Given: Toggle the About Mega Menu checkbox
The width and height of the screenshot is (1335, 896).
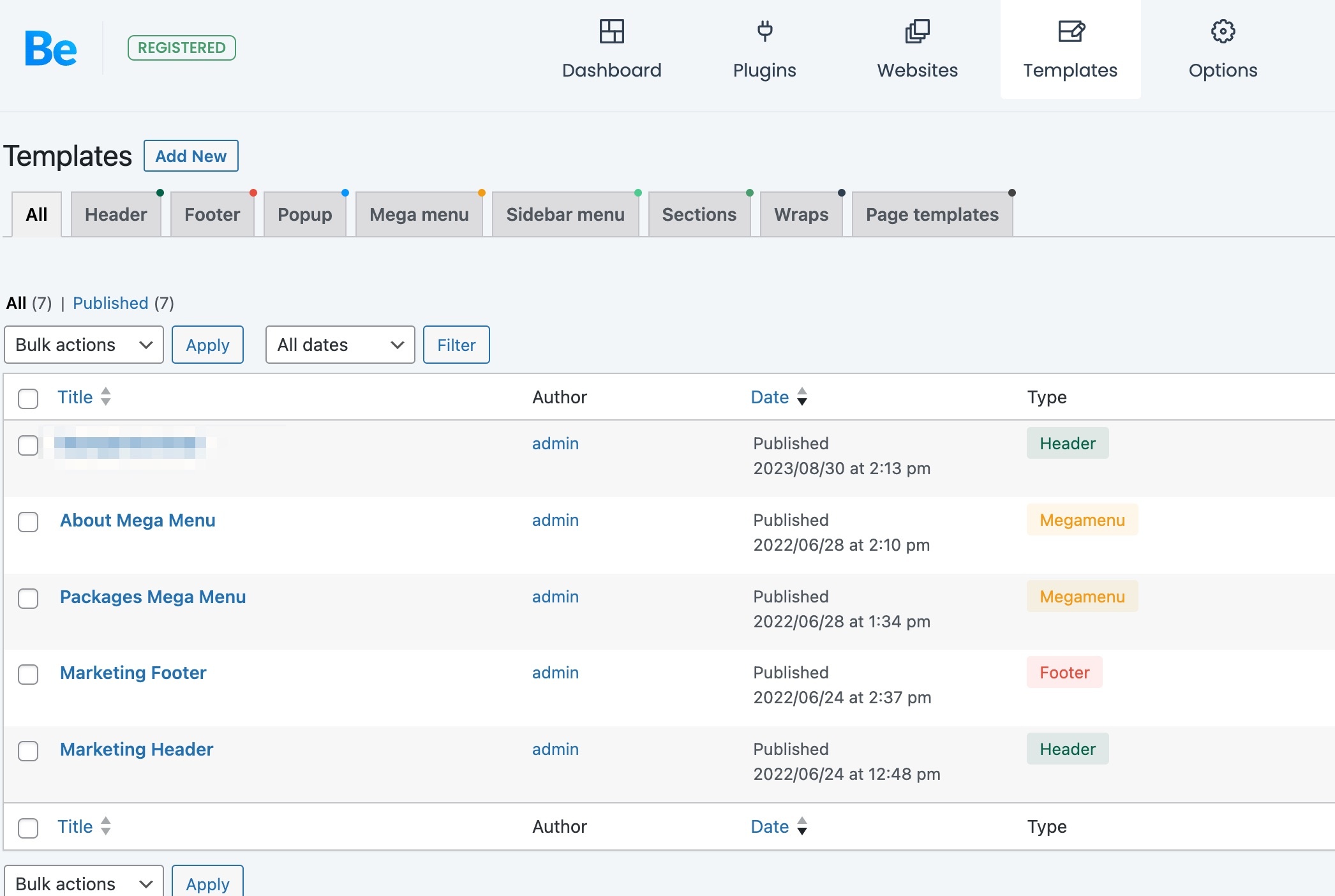Looking at the screenshot, I should coord(28,520).
